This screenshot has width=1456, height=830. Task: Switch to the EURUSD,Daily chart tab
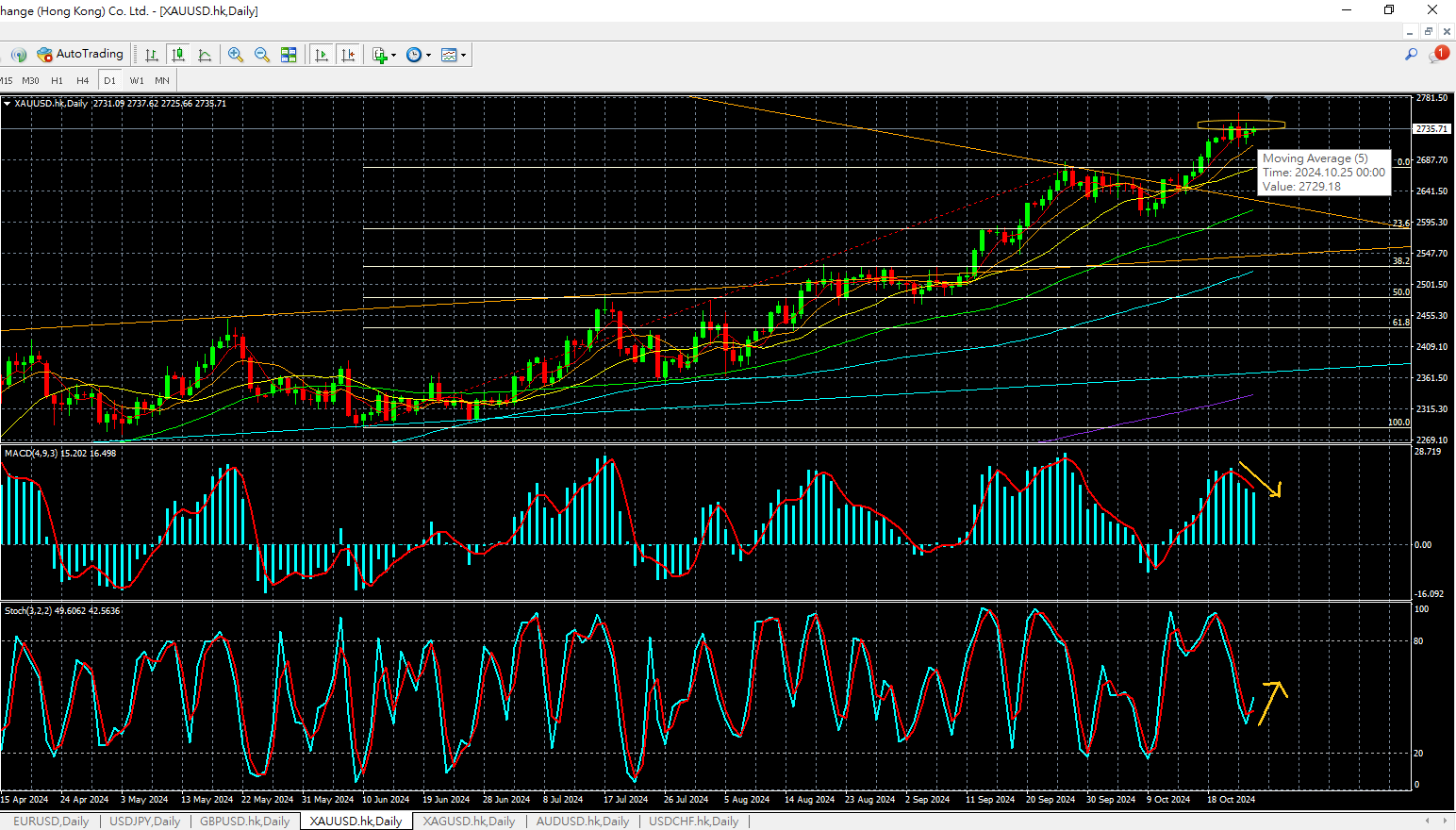click(x=51, y=822)
